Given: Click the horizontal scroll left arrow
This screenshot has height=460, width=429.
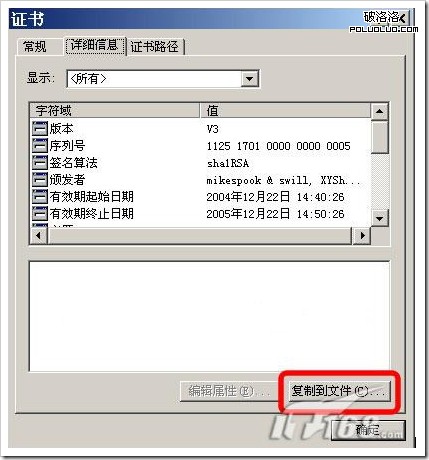Looking at the screenshot, I should tap(39, 235).
